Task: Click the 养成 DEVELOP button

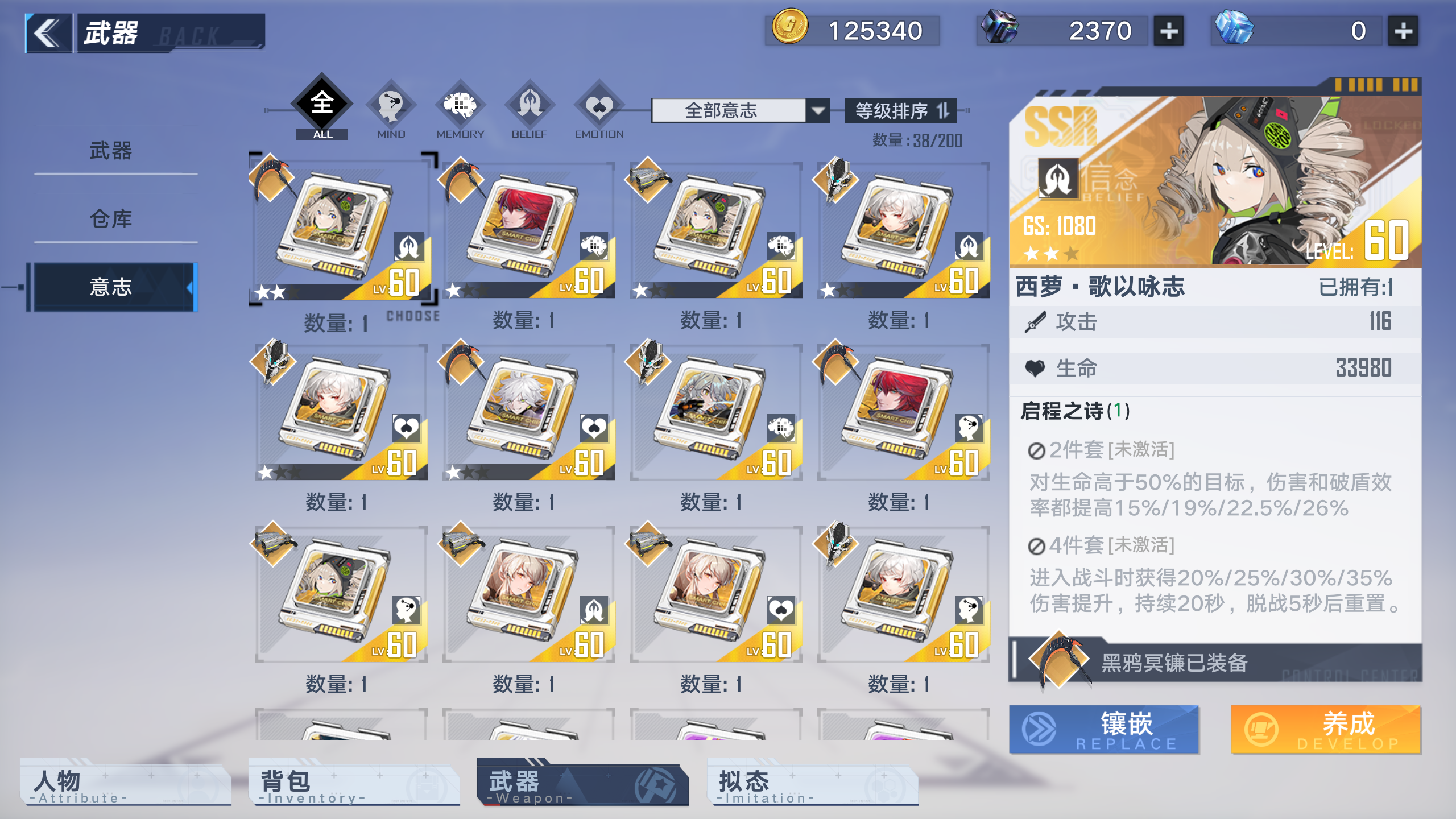Action: click(x=1326, y=730)
